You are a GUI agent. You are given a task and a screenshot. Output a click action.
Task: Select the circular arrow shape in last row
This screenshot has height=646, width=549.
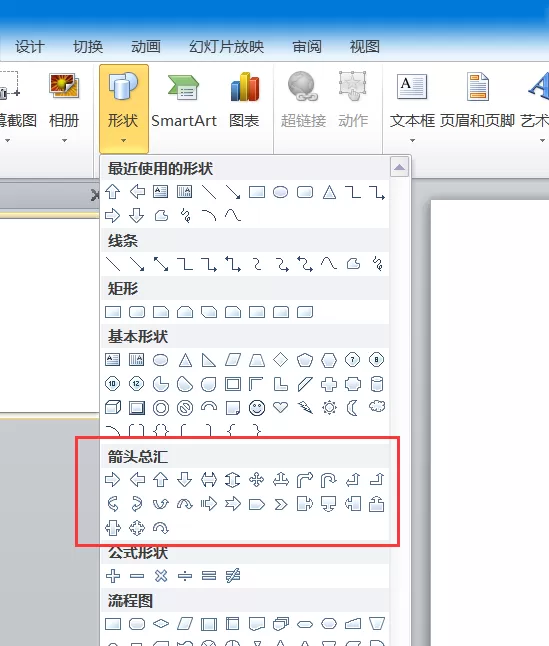[161, 528]
